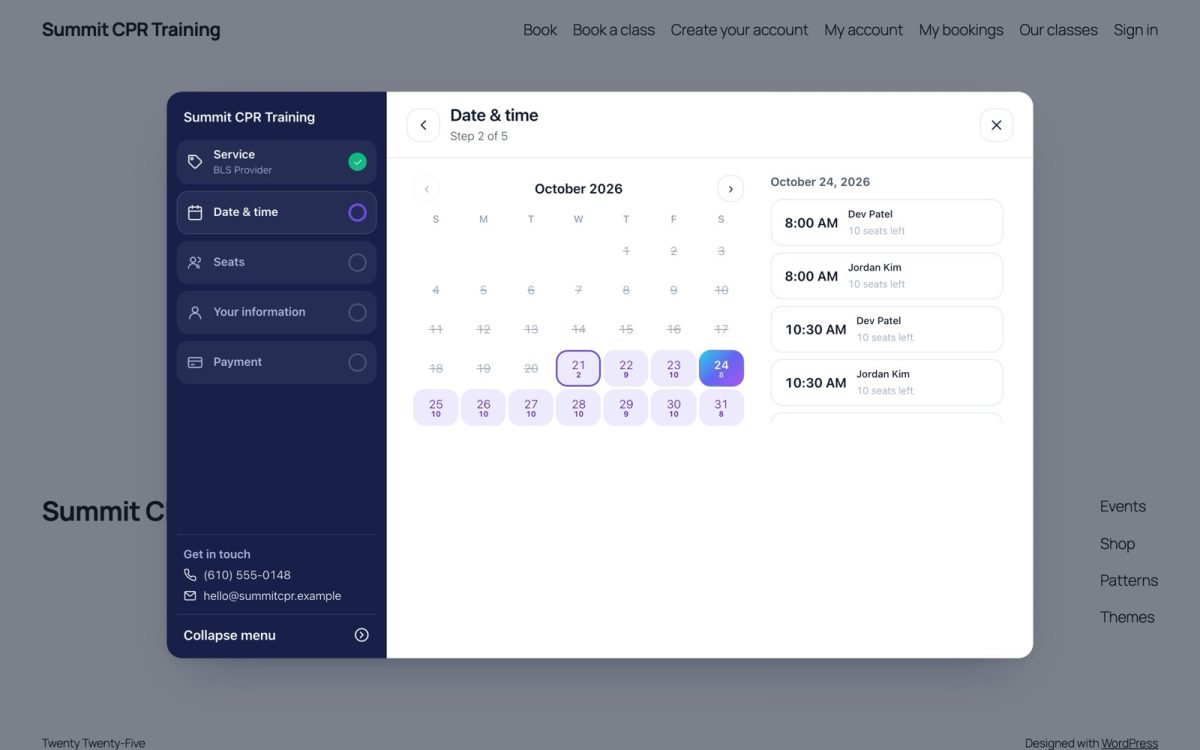The width and height of the screenshot is (1200, 750).
Task: Click the card icon for Payment
Action: point(195,362)
